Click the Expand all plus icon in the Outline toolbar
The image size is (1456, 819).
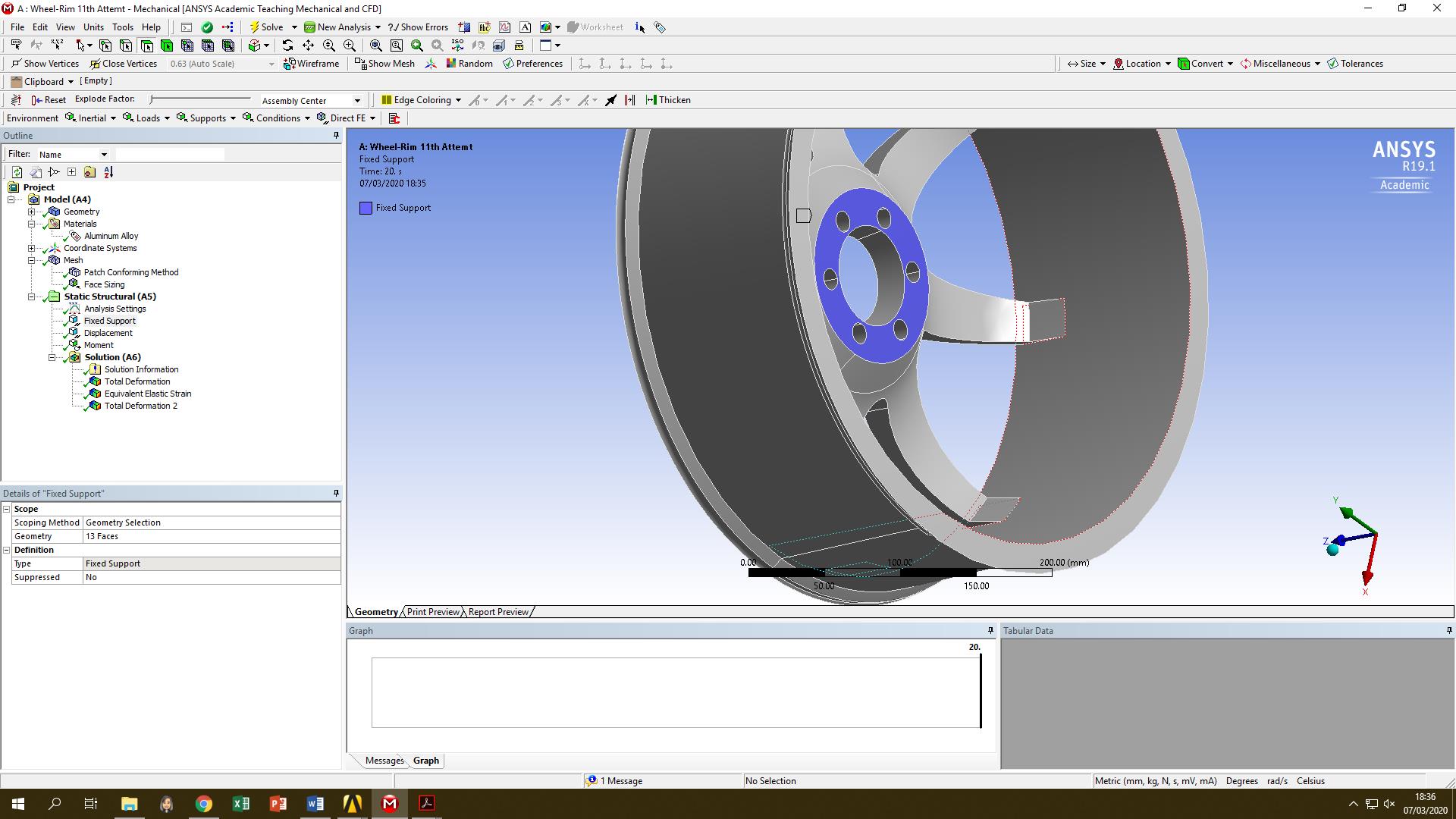pyautogui.click(x=71, y=172)
